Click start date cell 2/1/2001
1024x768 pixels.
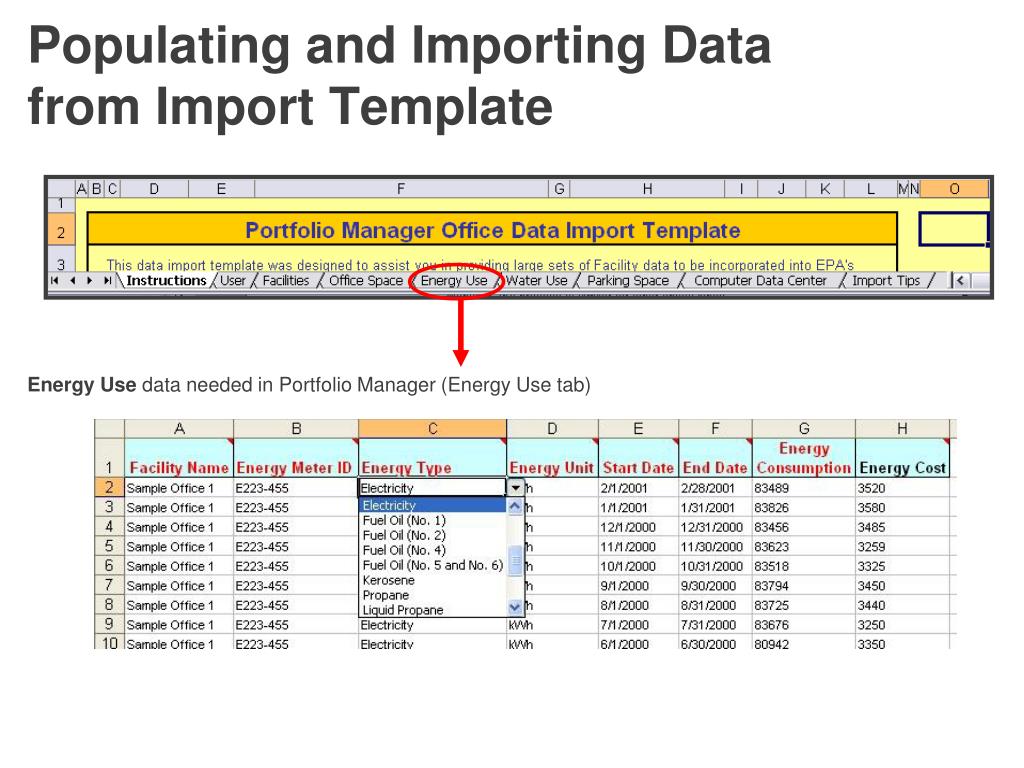point(638,488)
